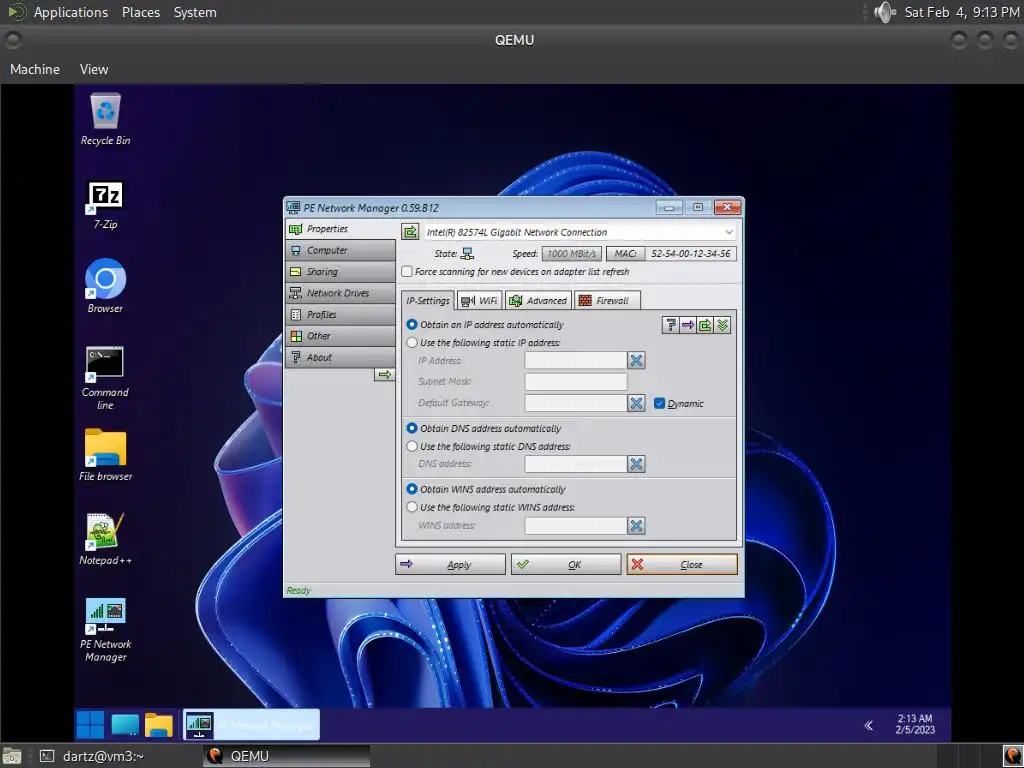Open the host Places menu
Viewport: 1024px width, 768px height.
click(140, 12)
